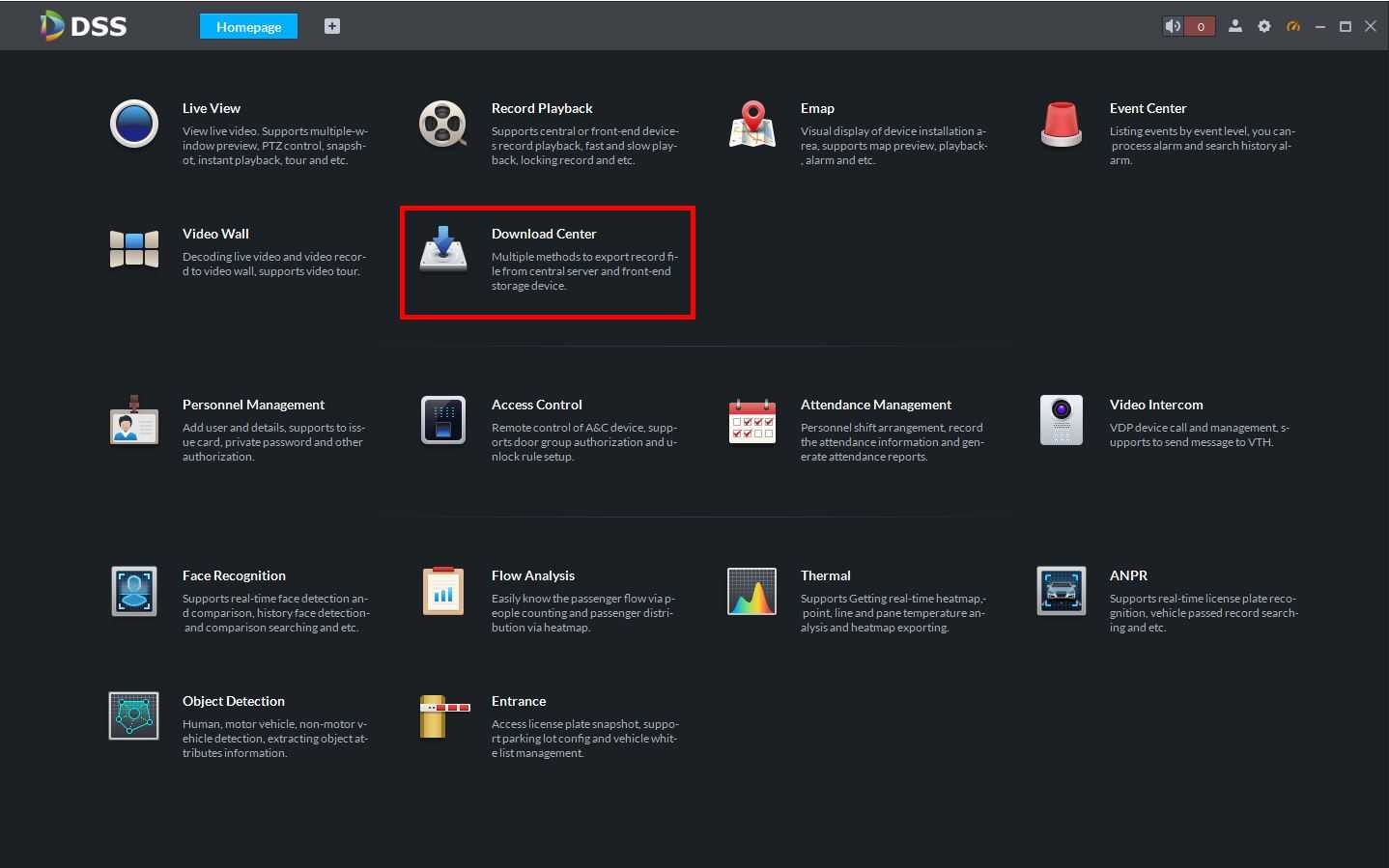Open the Access Control device icon

point(442,420)
